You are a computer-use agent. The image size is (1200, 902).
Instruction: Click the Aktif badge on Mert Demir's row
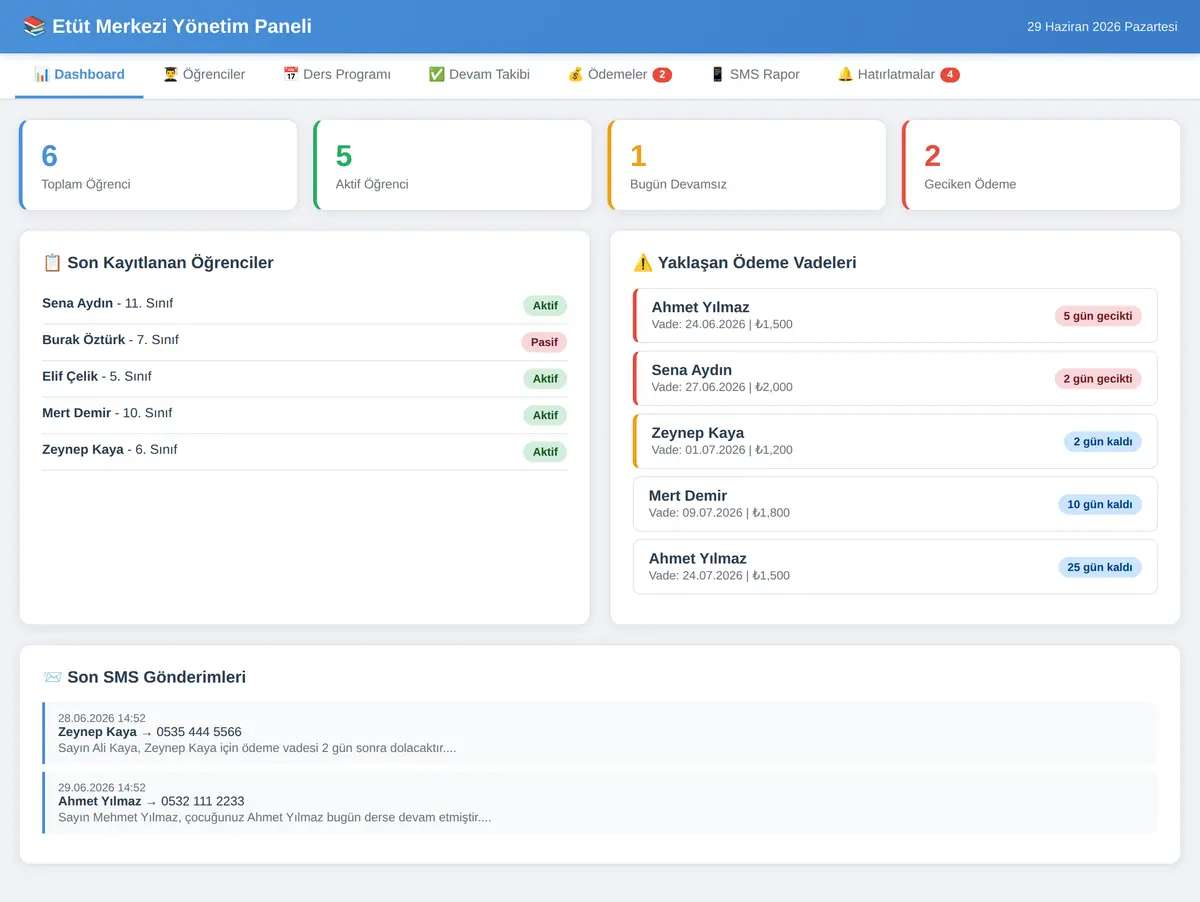pos(545,415)
